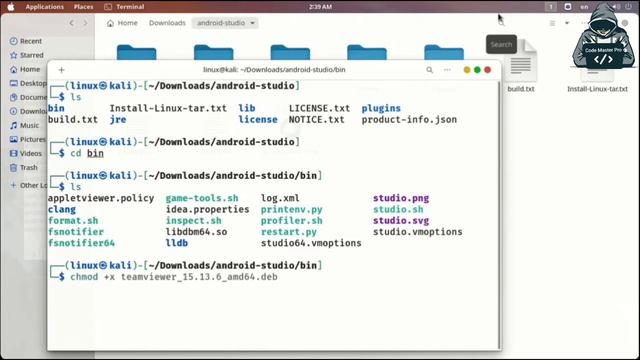Click game-tools.sh in terminal listing
This screenshot has width=640, height=360.
202,198
